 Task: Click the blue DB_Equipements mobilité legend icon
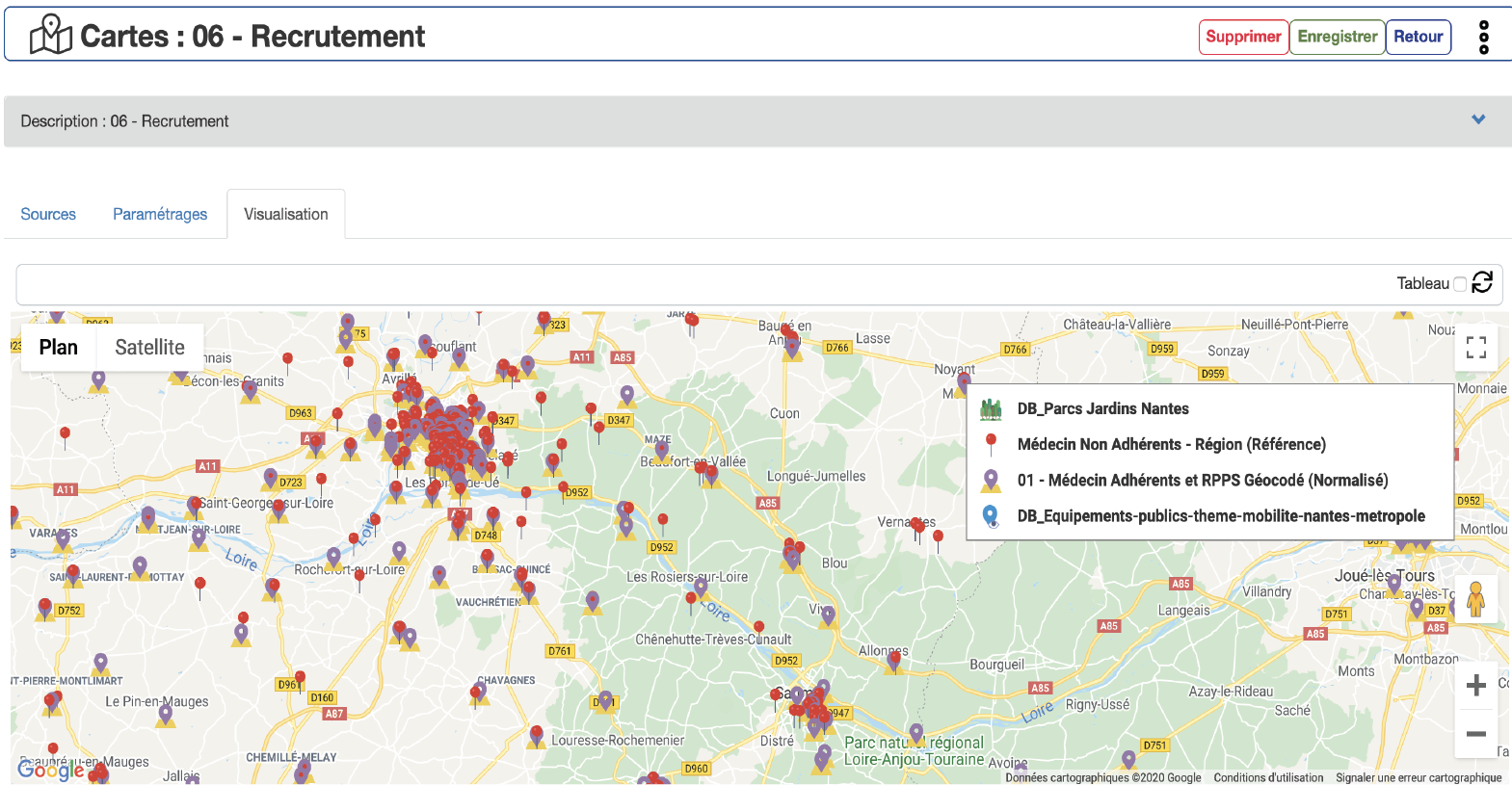(x=991, y=516)
